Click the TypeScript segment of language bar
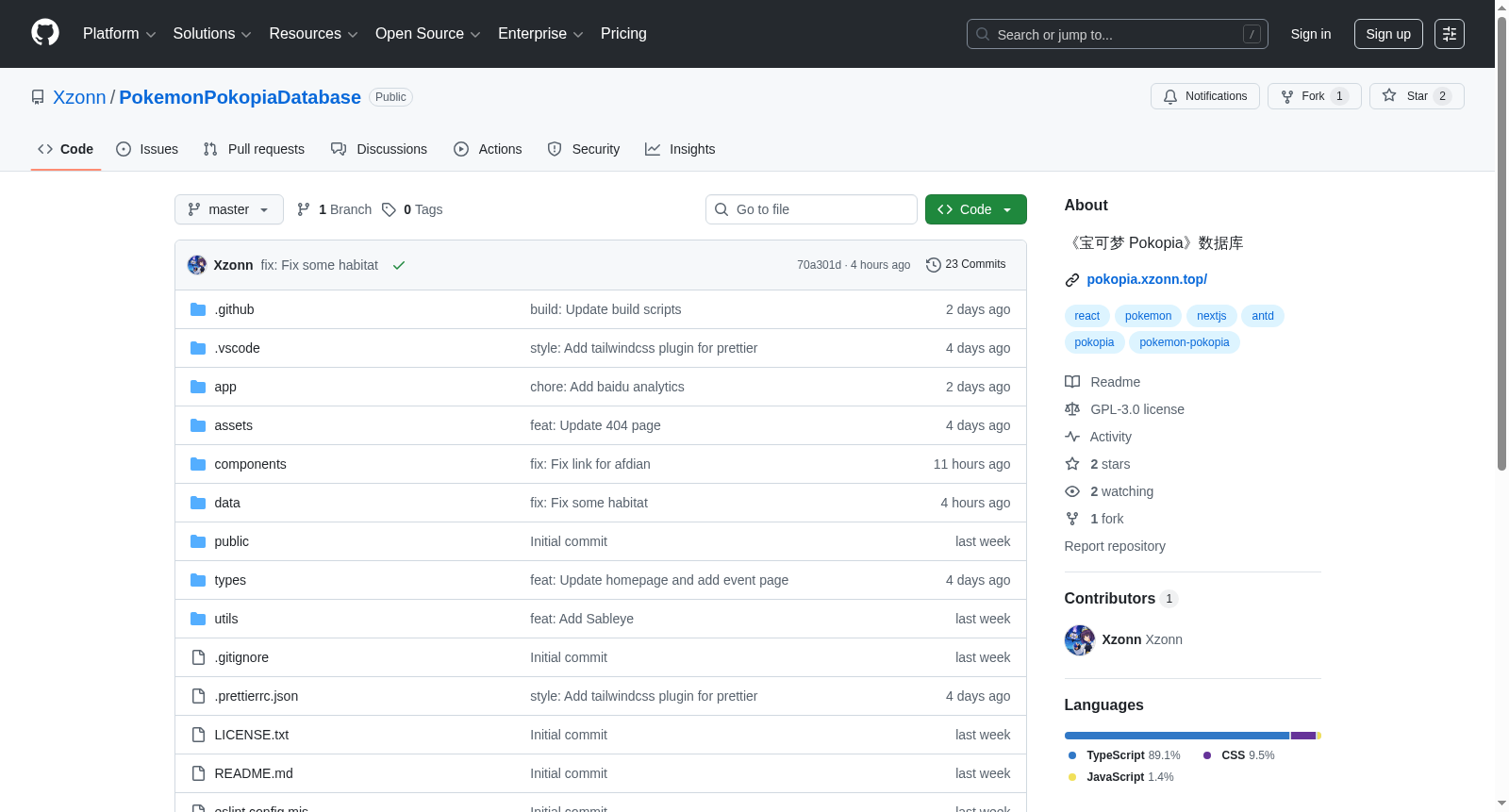The height and width of the screenshot is (812, 1509). pyautogui.click(x=1176, y=736)
